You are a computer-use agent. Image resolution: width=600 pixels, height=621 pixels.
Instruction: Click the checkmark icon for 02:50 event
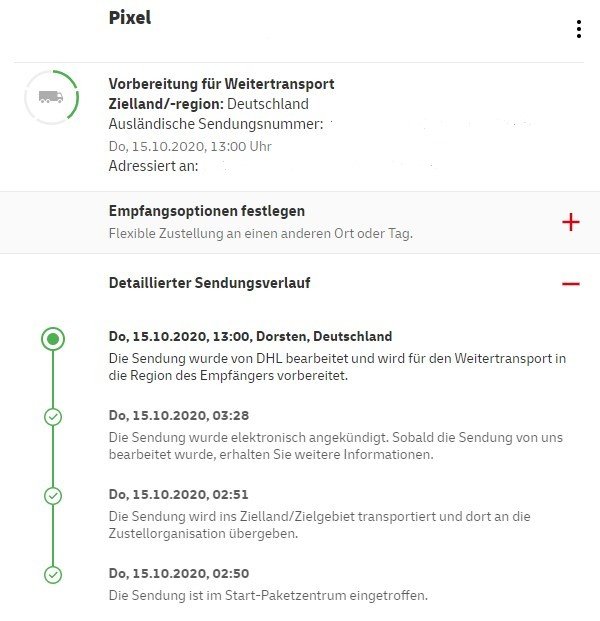coord(53,575)
